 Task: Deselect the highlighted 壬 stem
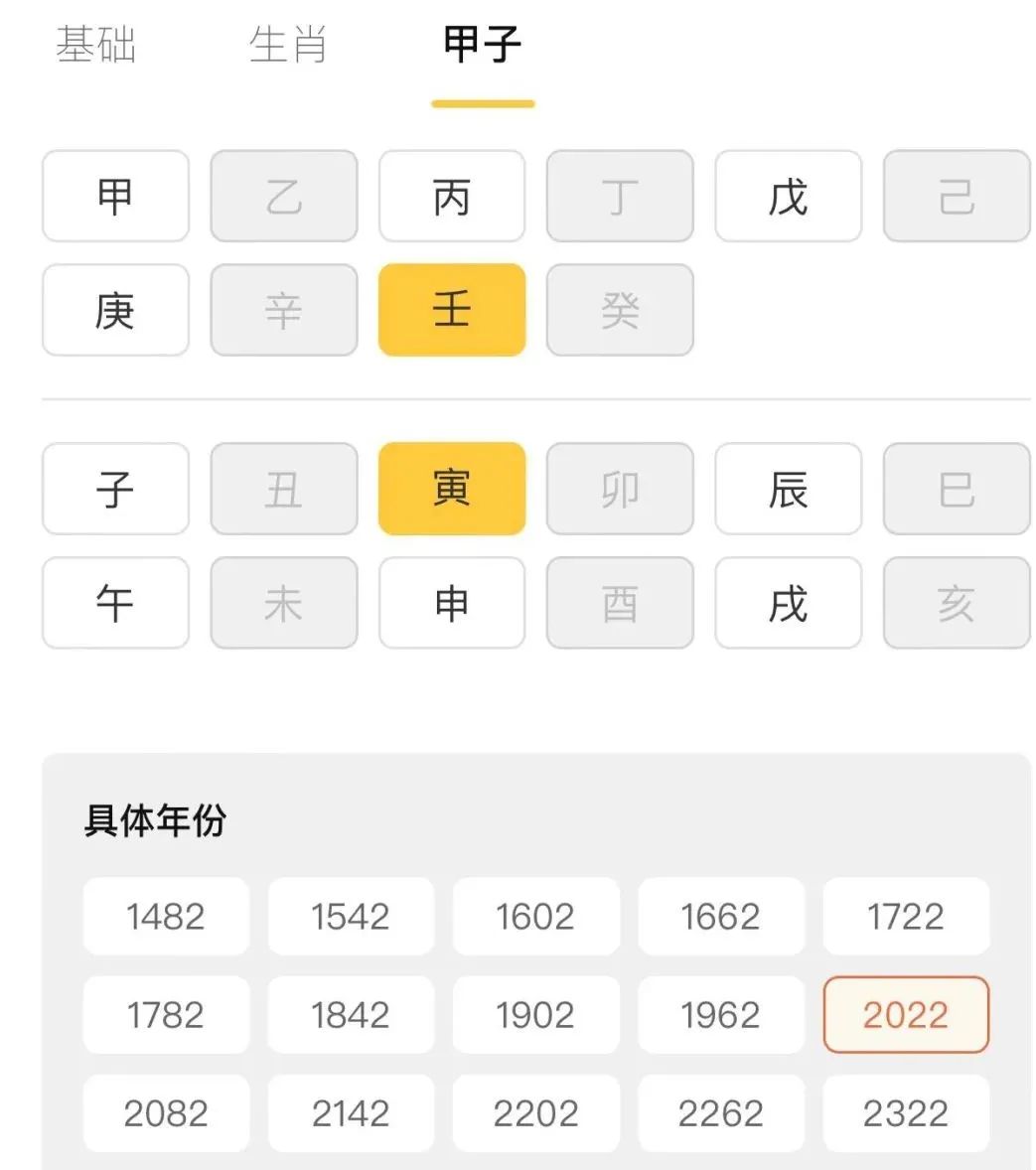click(x=452, y=311)
